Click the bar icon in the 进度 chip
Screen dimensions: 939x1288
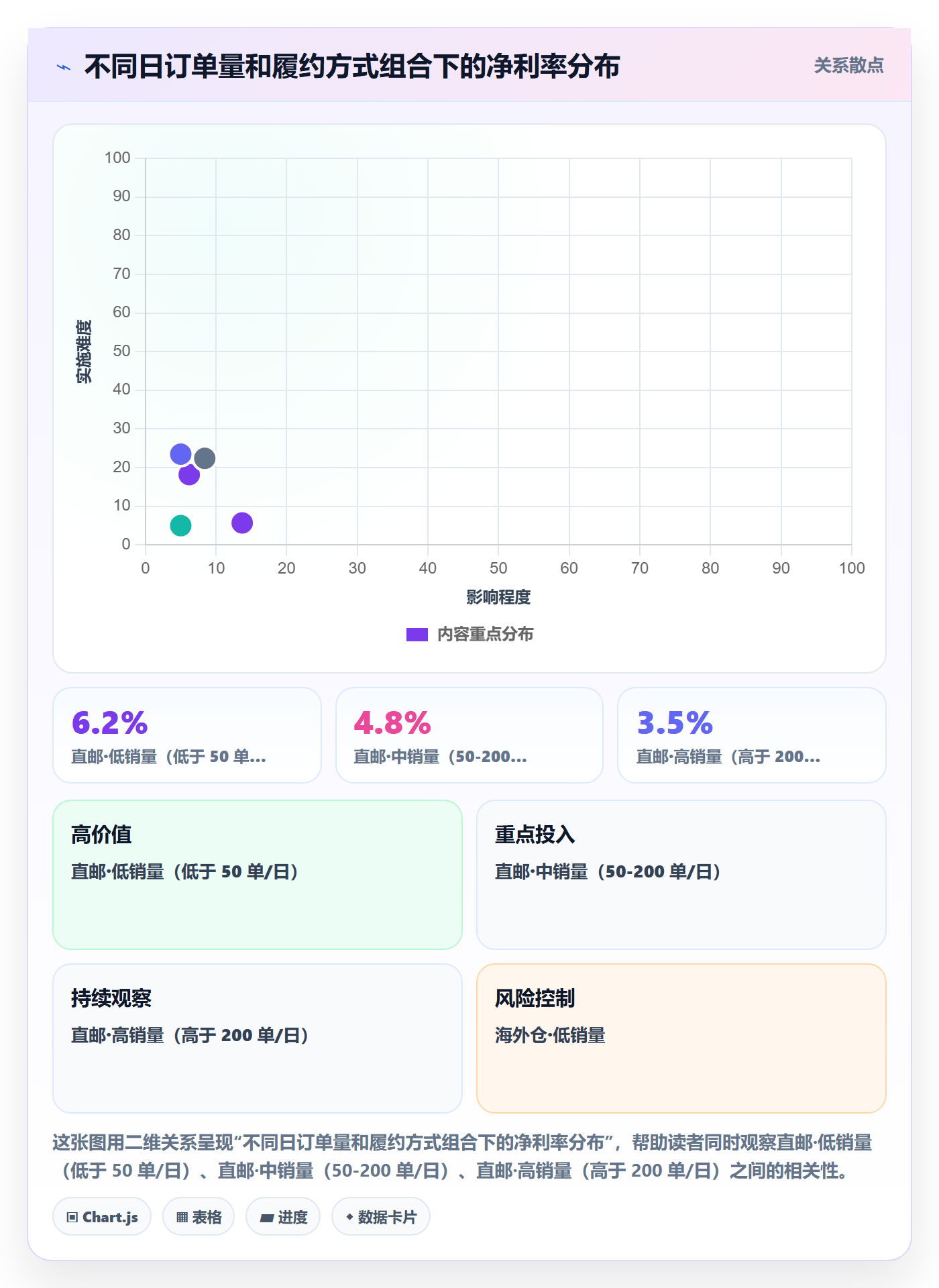(266, 1218)
